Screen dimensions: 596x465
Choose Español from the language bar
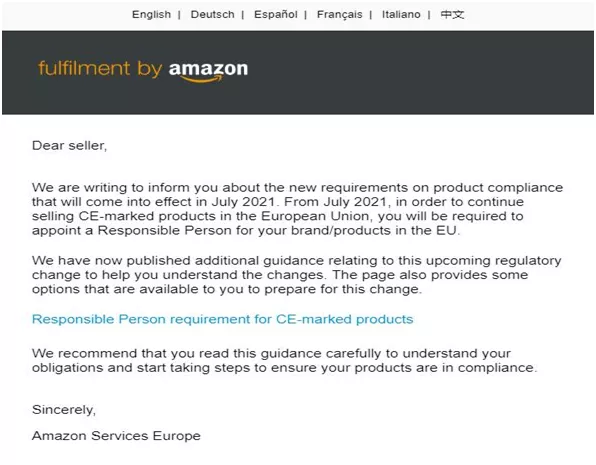click(x=276, y=14)
